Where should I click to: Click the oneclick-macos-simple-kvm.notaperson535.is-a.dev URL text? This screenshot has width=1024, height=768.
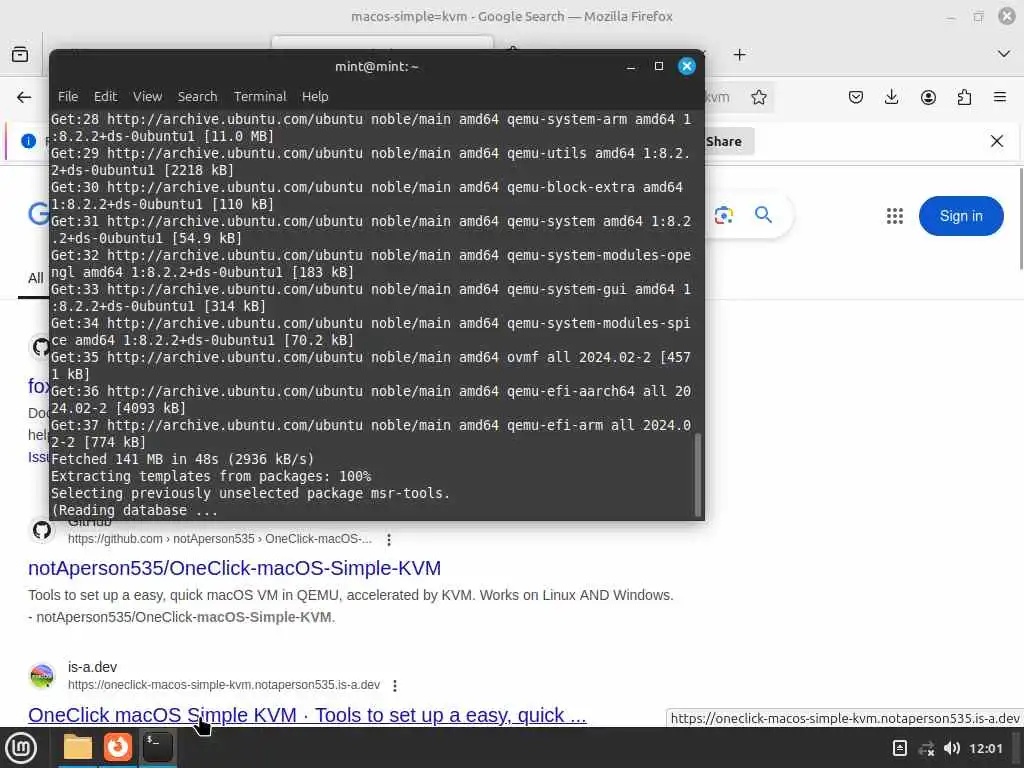pos(224,685)
